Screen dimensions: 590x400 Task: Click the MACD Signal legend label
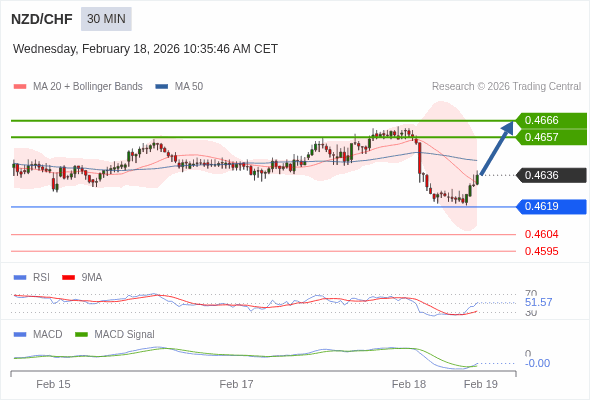point(125,335)
